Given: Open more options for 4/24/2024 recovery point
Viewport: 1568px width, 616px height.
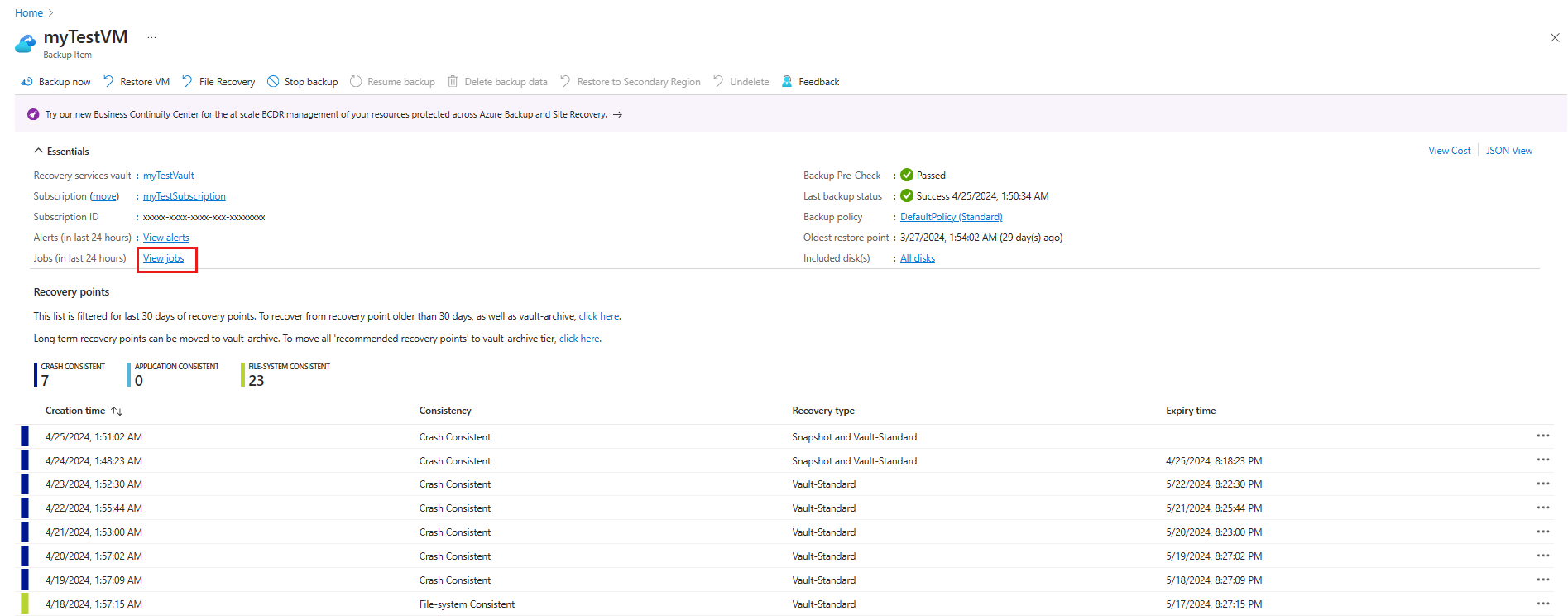Looking at the screenshot, I should pos(1543,460).
